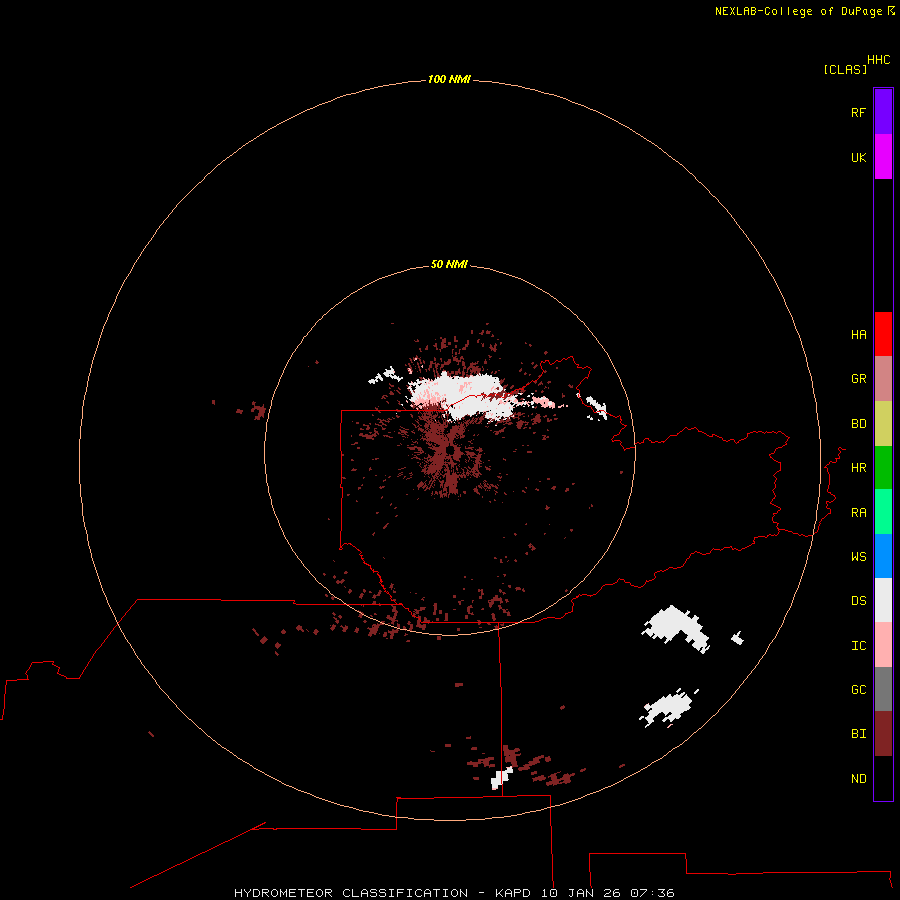Click the DS legend label

pyautogui.click(x=858, y=600)
